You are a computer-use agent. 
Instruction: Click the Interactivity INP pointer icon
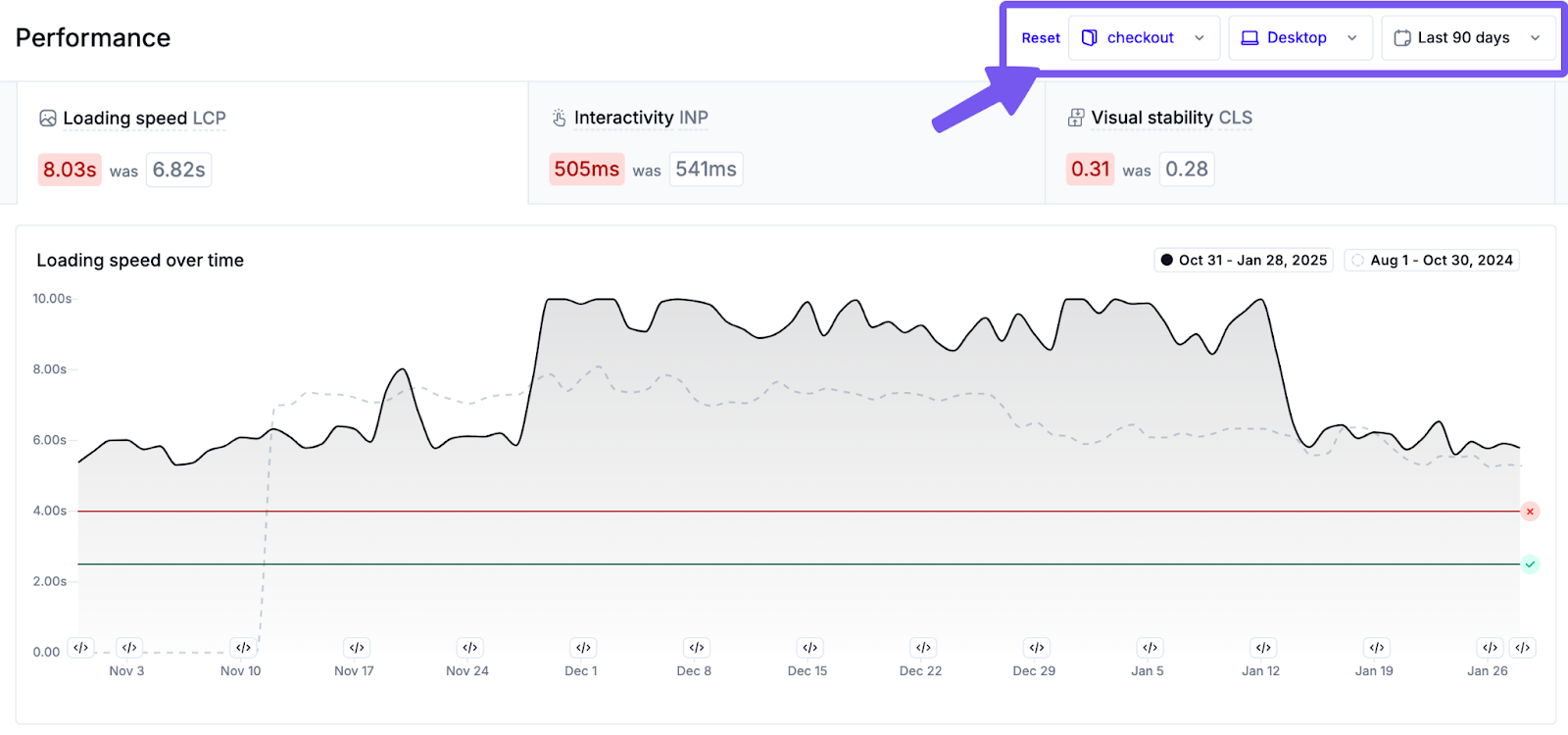click(559, 119)
